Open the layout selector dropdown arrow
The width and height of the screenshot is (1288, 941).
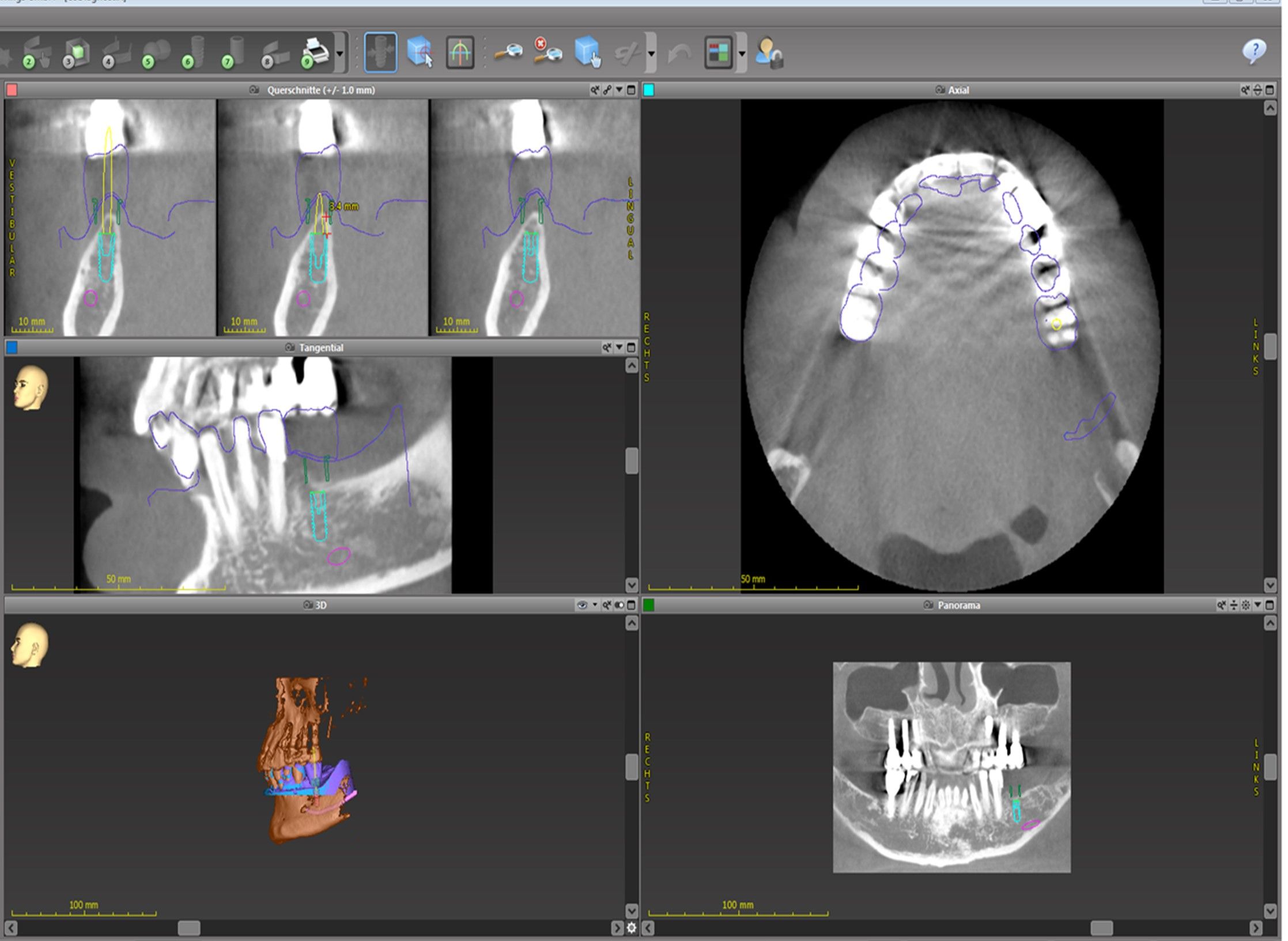(x=742, y=54)
